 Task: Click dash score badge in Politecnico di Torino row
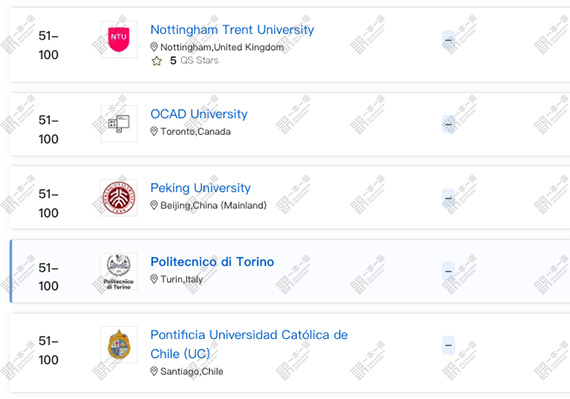[x=449, y=271]
